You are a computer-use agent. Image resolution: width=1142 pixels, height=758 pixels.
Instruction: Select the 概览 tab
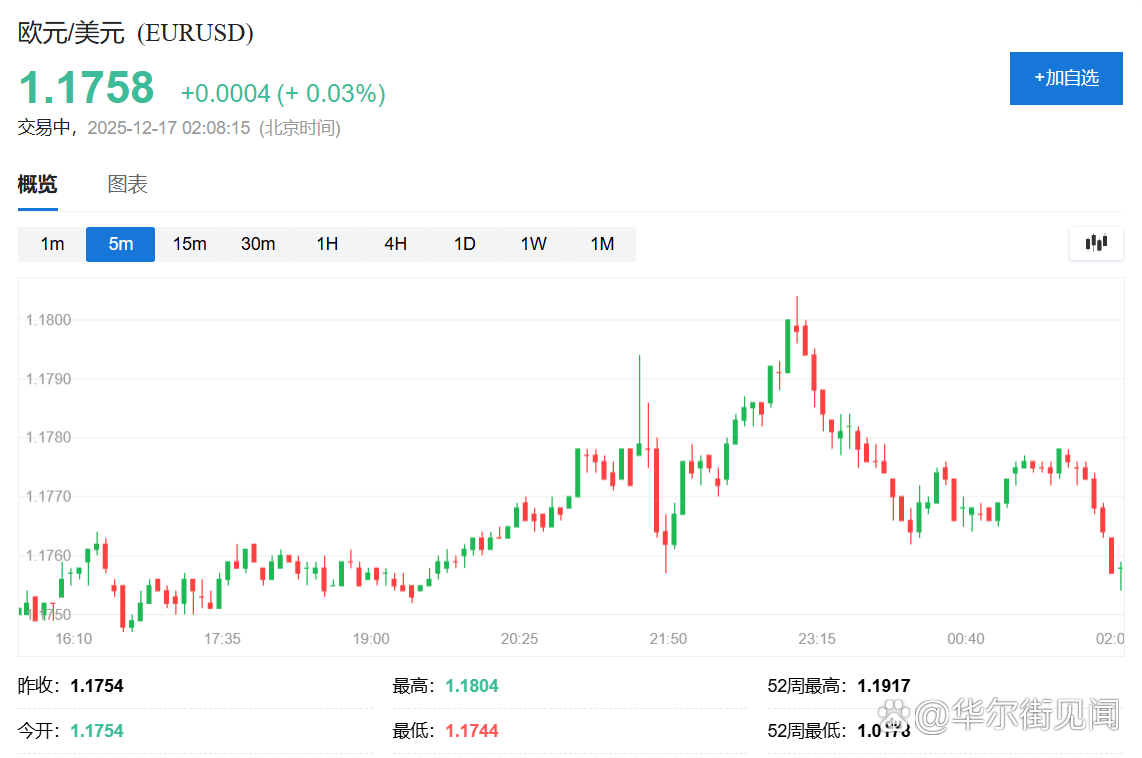(37, 184)
